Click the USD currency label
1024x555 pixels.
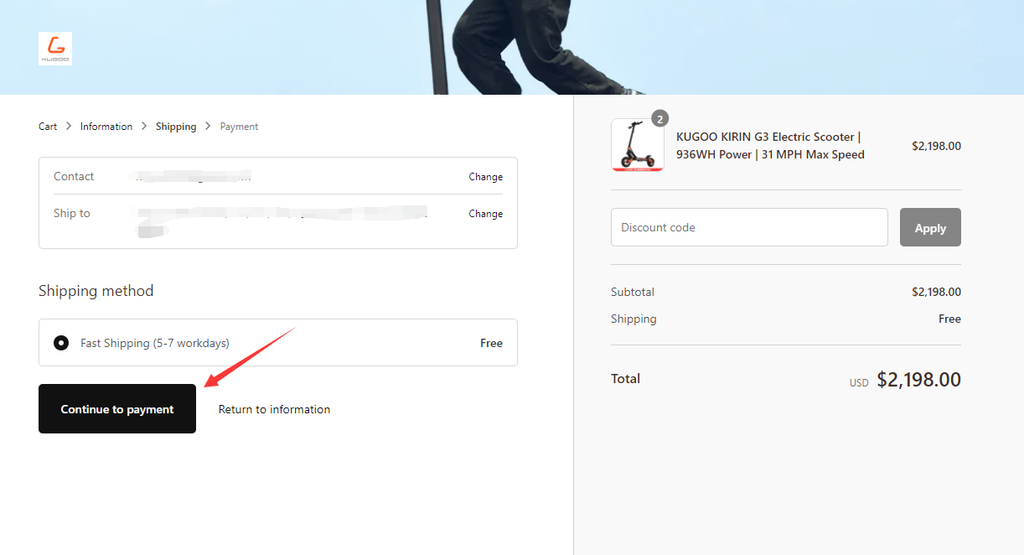coord(859,383)
